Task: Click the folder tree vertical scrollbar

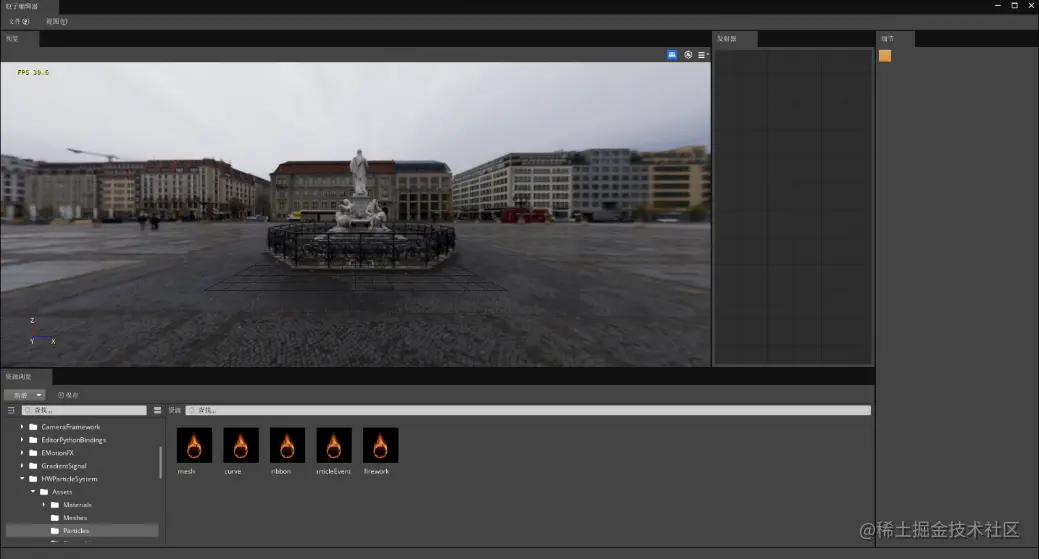Action: pos(160,462)
